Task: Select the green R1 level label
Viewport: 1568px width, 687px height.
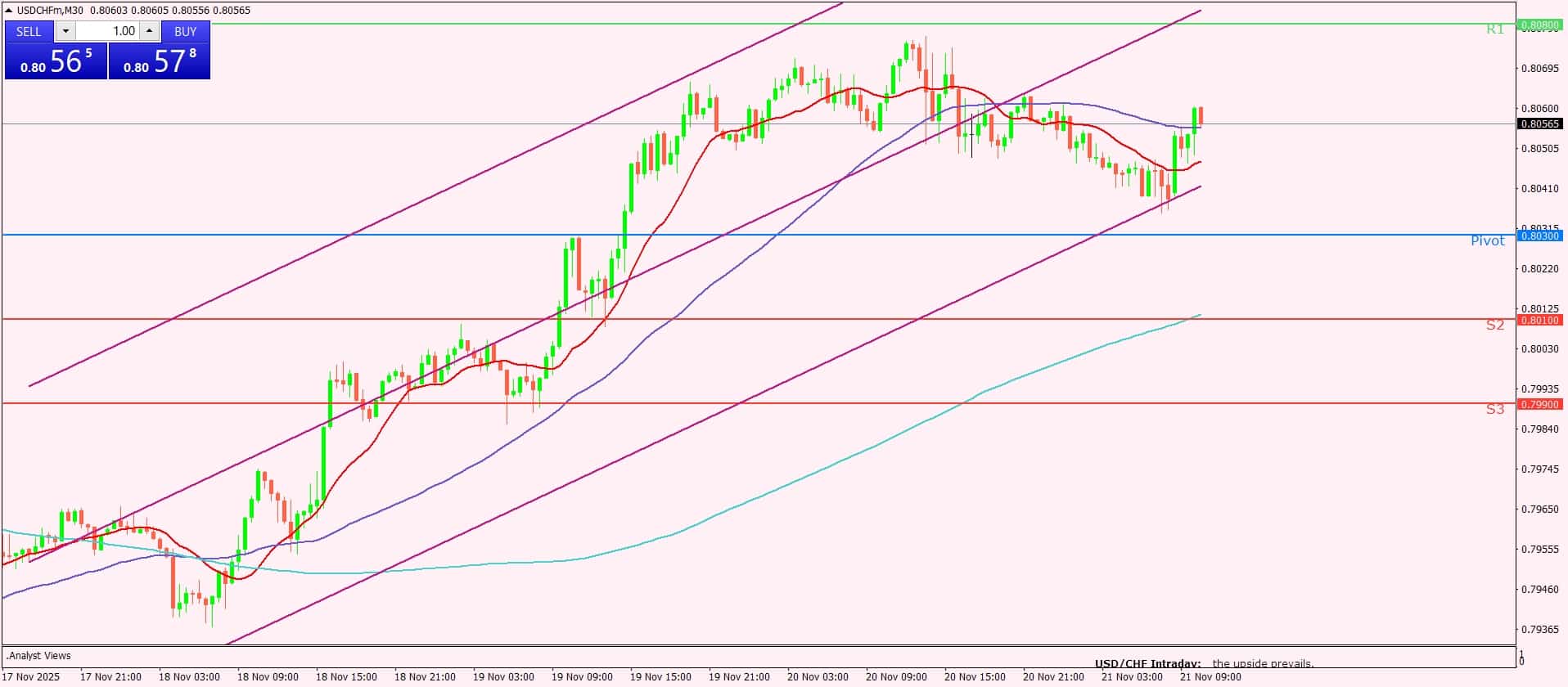Action: pos(1495,29)
